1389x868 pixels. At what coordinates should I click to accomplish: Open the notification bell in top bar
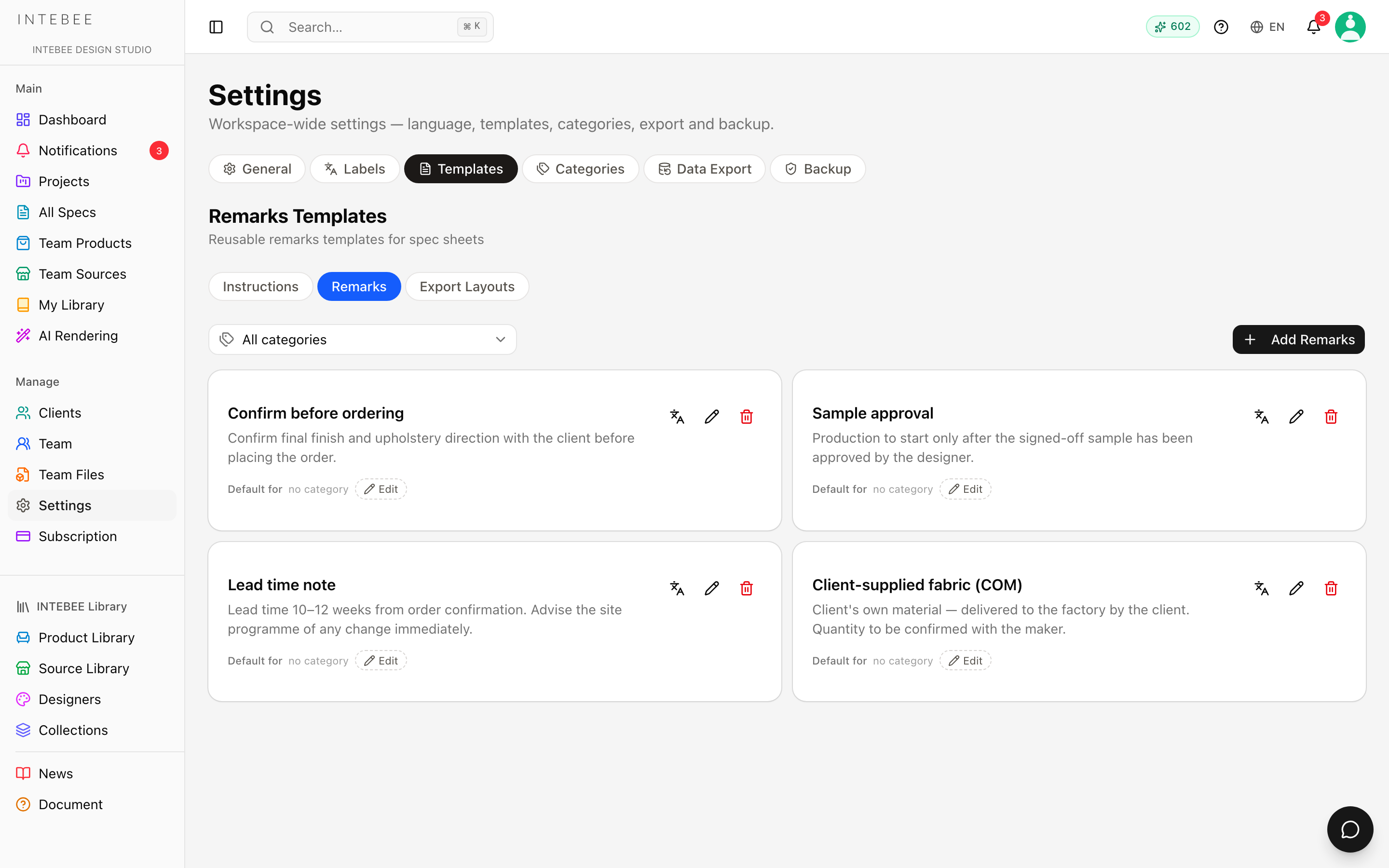tap(1314, 27)
